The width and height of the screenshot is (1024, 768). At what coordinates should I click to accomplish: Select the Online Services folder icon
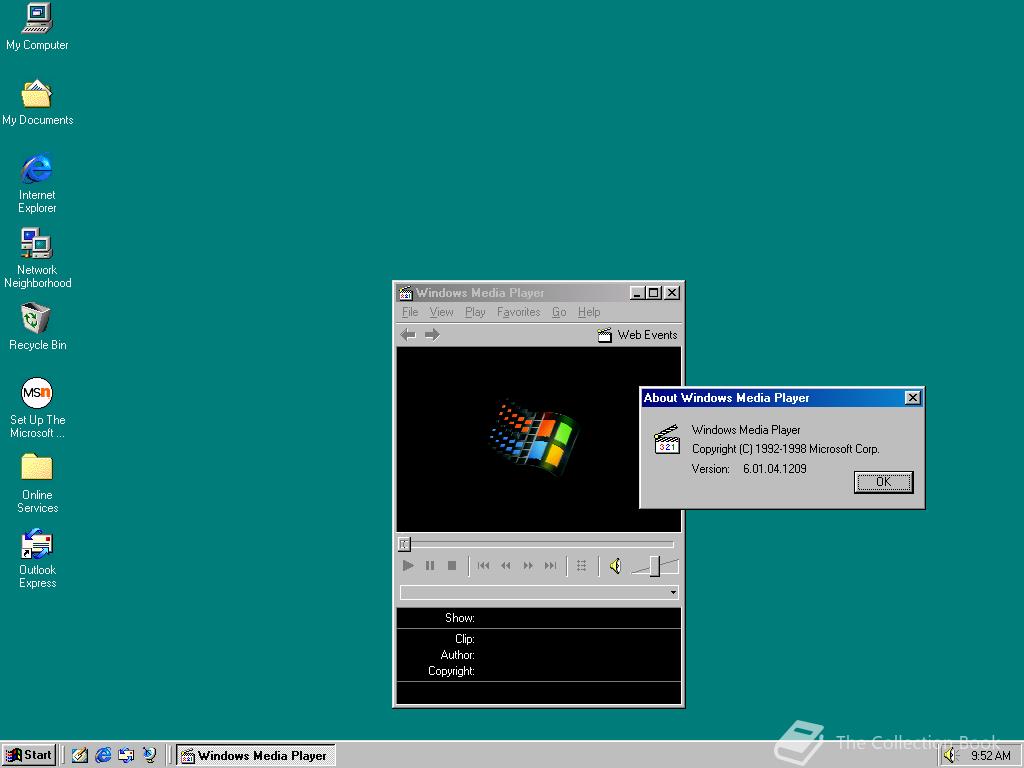click(37, 483)
